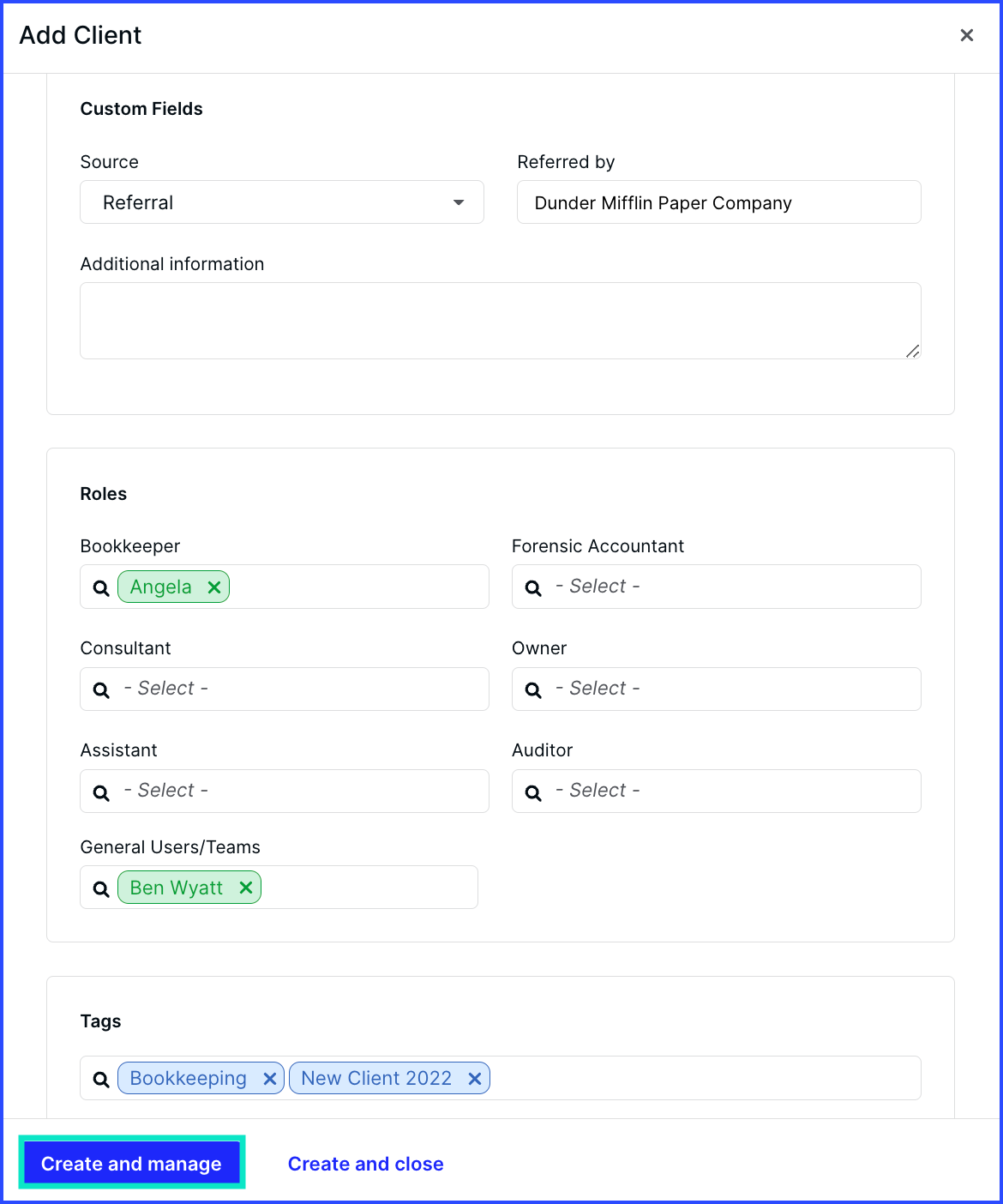
Task: Close the Add Client dialog
Action: (x=967, y=35)
